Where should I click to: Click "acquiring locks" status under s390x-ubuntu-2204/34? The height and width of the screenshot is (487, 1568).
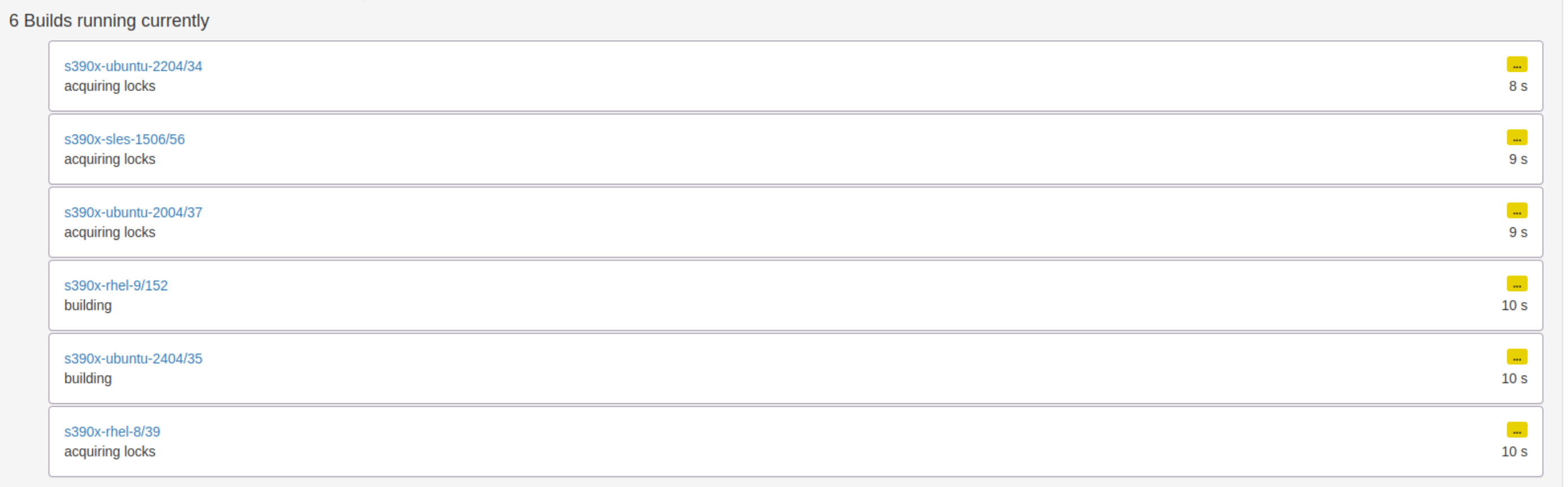[110, 86]
